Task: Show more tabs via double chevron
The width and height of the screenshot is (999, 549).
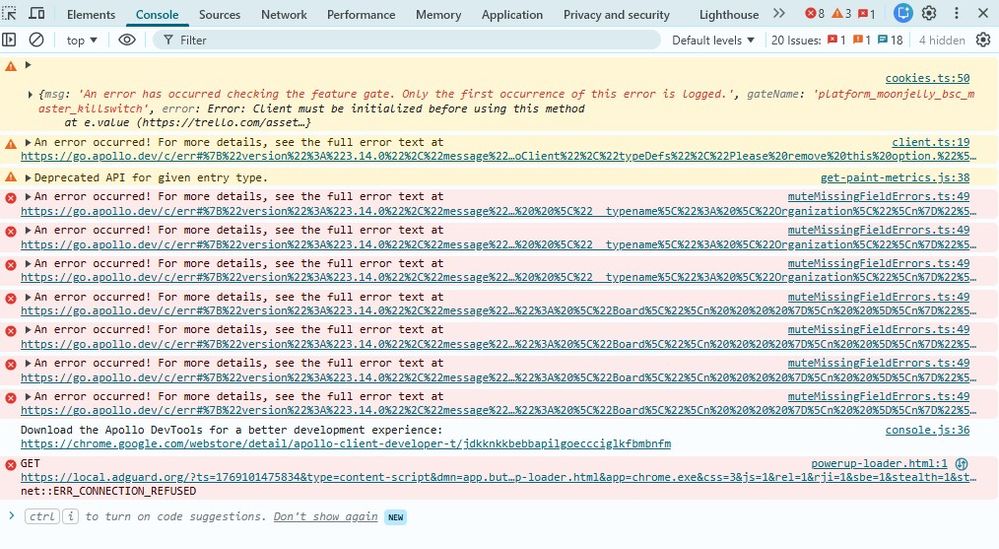Action: pyautogui.click(x=779, y=13)
